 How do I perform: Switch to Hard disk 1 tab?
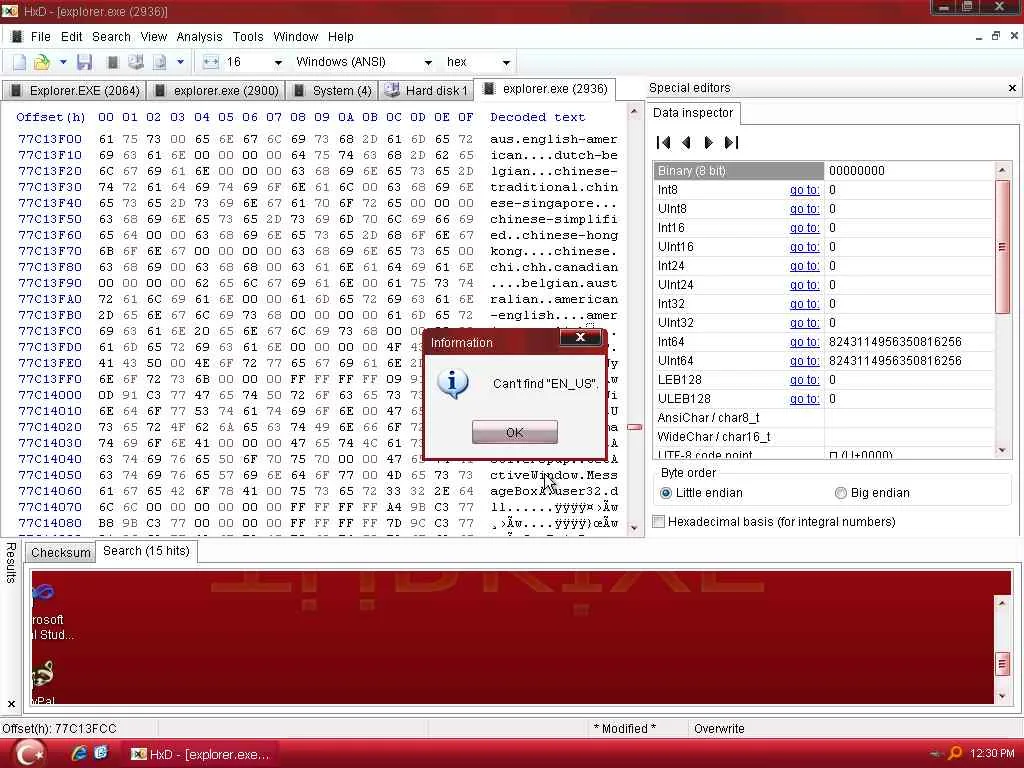[x=426, y=90]
